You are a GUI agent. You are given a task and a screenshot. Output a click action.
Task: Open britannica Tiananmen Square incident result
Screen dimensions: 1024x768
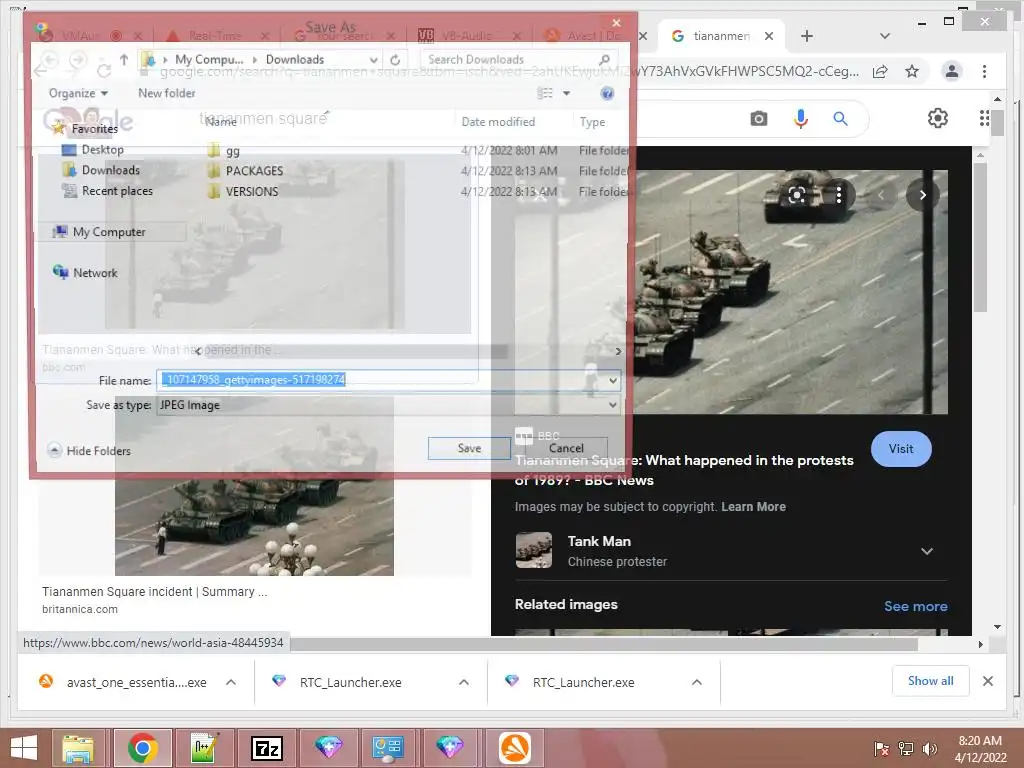tap(154, 592)
